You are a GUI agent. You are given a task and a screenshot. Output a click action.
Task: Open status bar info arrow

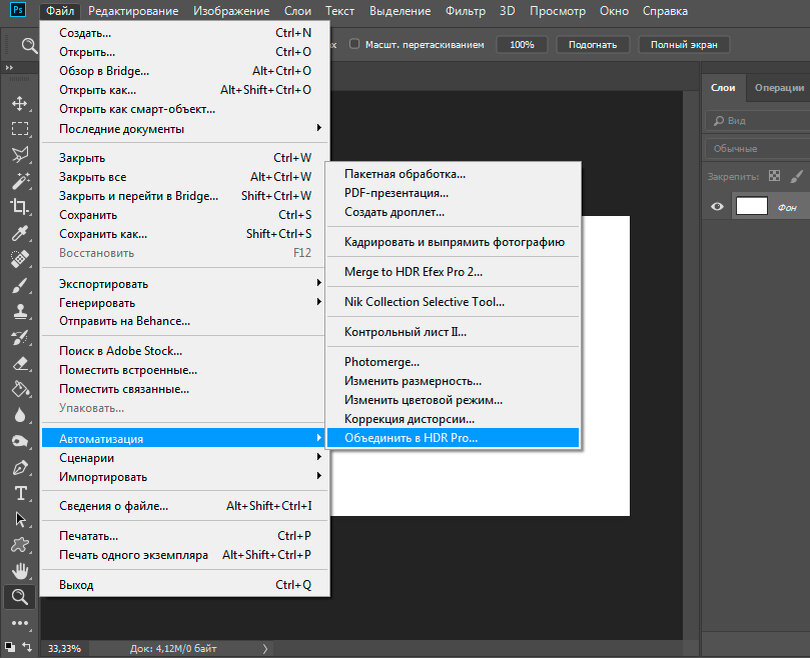click(x=265, y=649)
